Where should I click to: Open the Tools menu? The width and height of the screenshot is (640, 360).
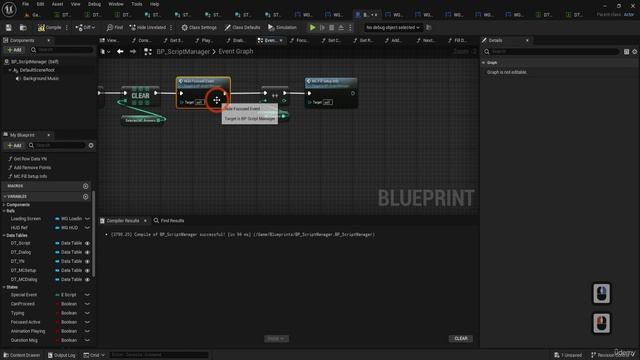coord(137,4)
